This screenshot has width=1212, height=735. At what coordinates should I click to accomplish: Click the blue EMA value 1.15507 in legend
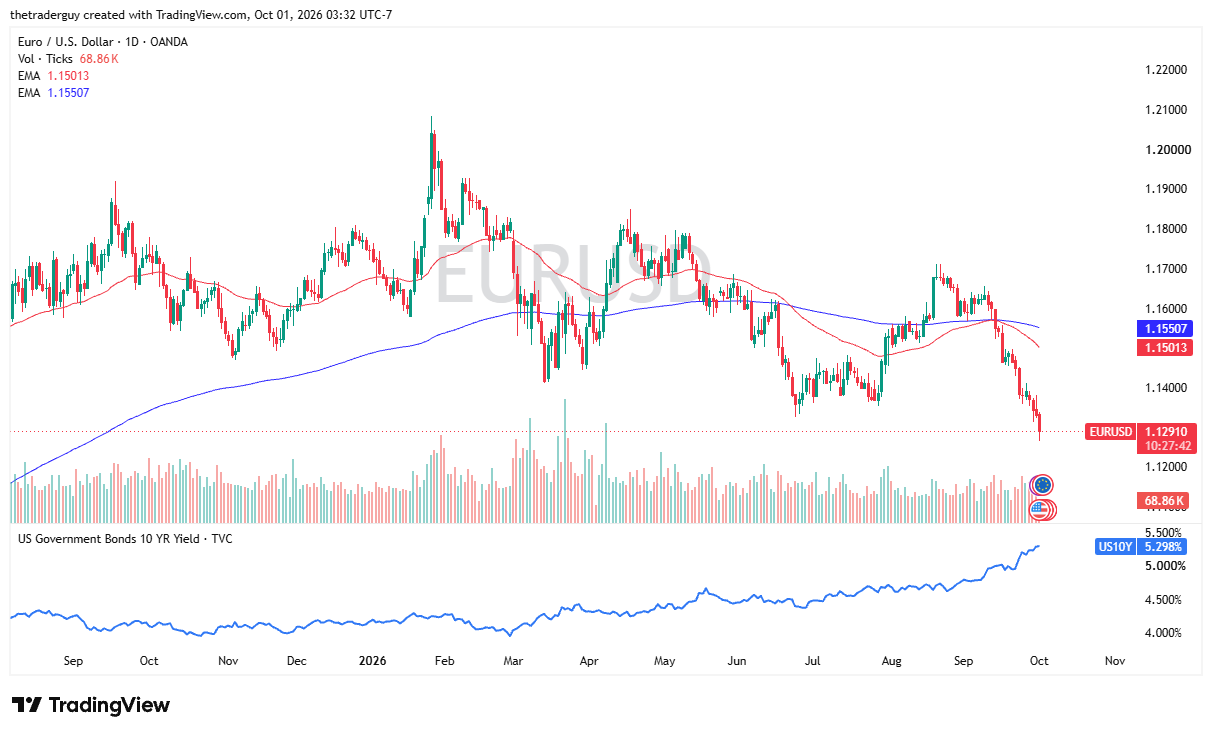pyautogui.click(x=68, y=93)
